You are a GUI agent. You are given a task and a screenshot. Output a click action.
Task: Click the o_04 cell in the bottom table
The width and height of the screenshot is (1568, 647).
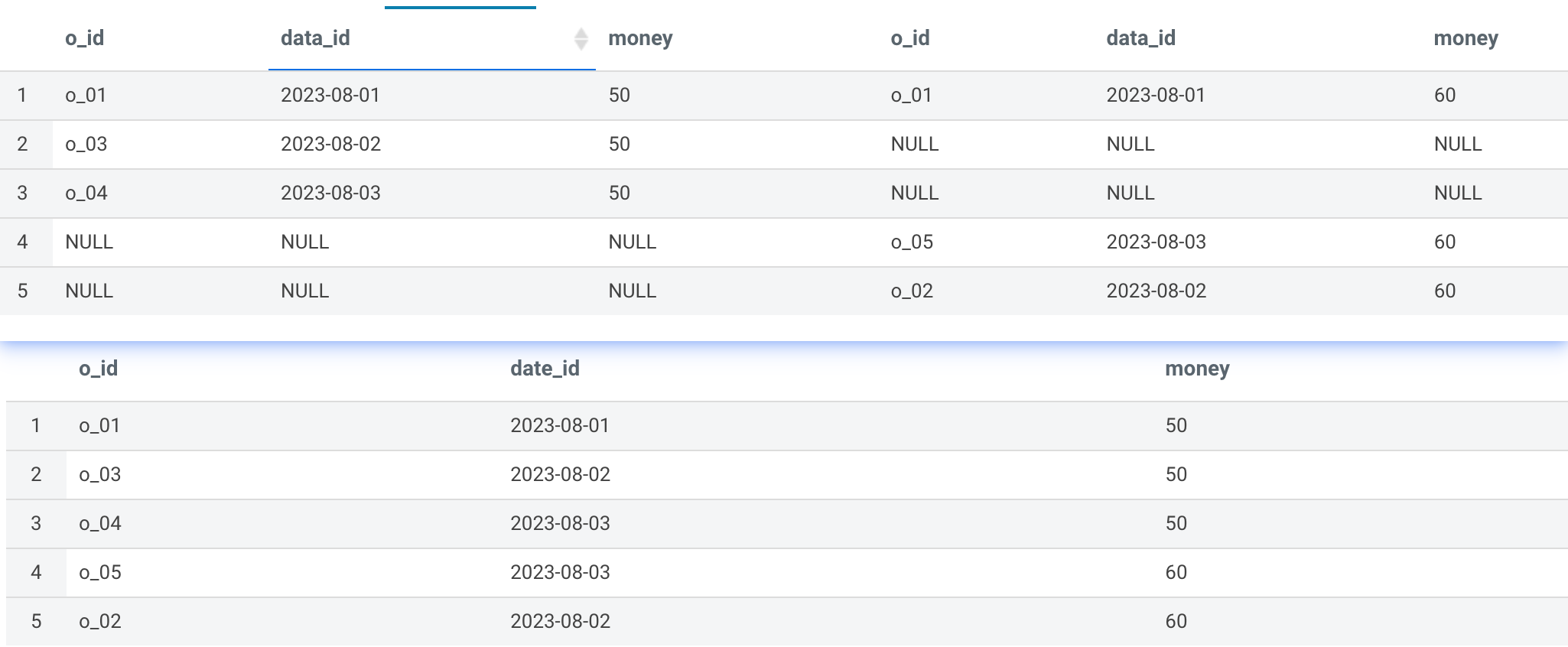(x=100, y=524)
